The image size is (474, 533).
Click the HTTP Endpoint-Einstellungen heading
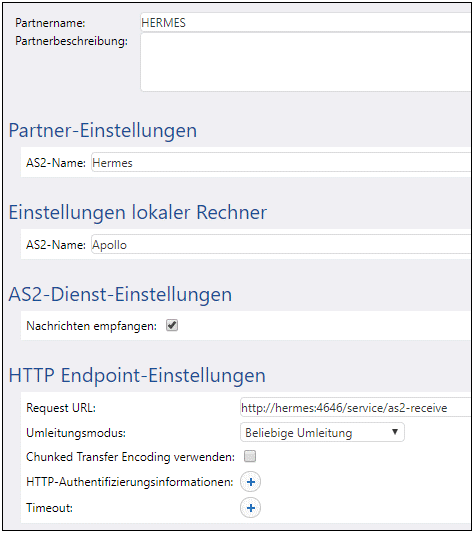click(137, 376)
